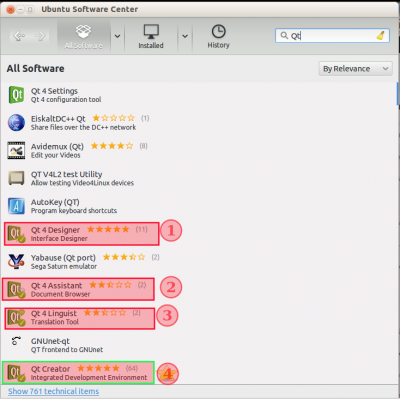Click 'Share files over the DC++ network'
The width and height of the screenshot is (400, 399).
pos(83,127)
